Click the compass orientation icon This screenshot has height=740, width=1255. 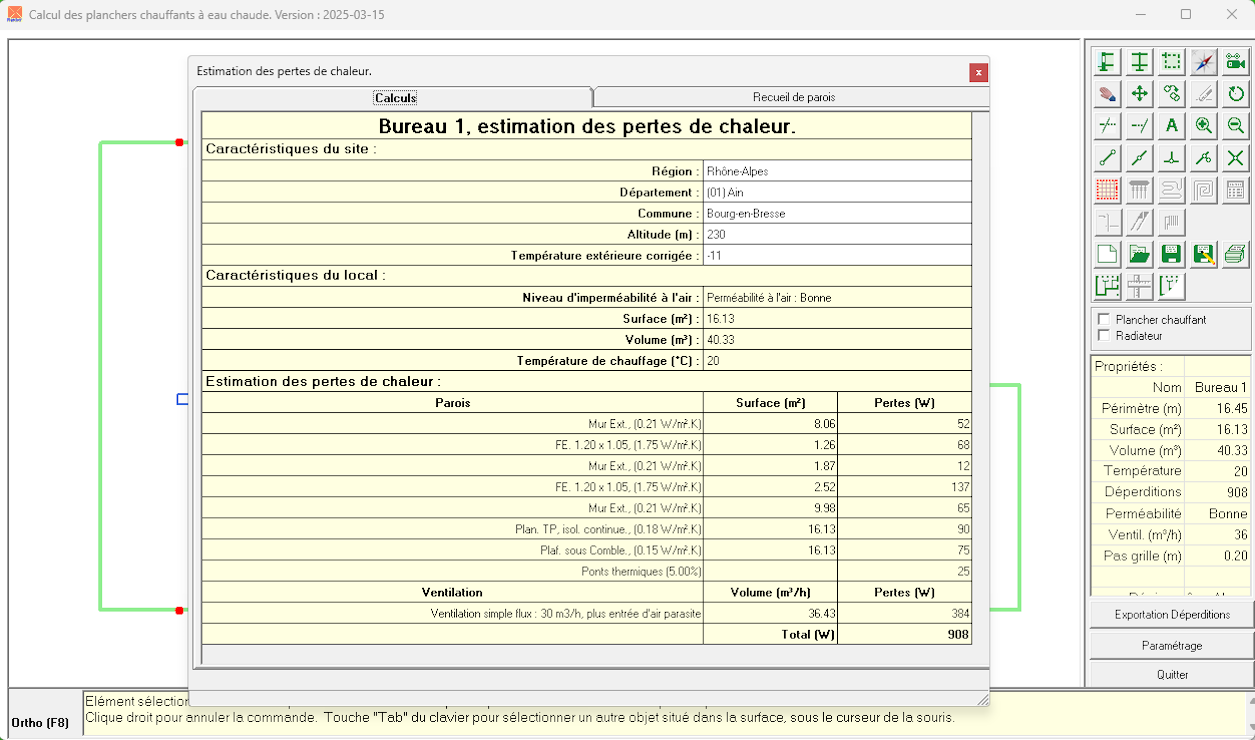[1204, 62]
